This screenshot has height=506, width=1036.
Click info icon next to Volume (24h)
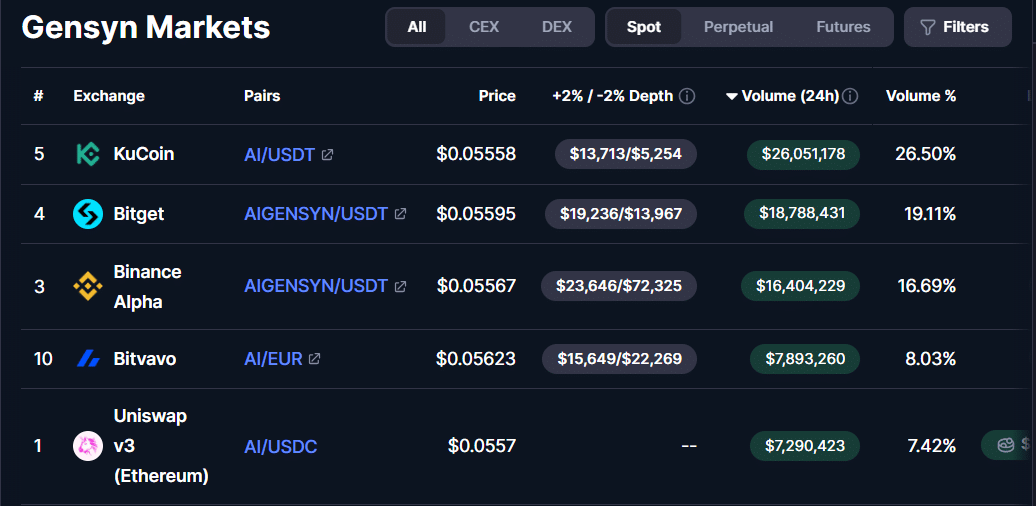click(850, 96)
